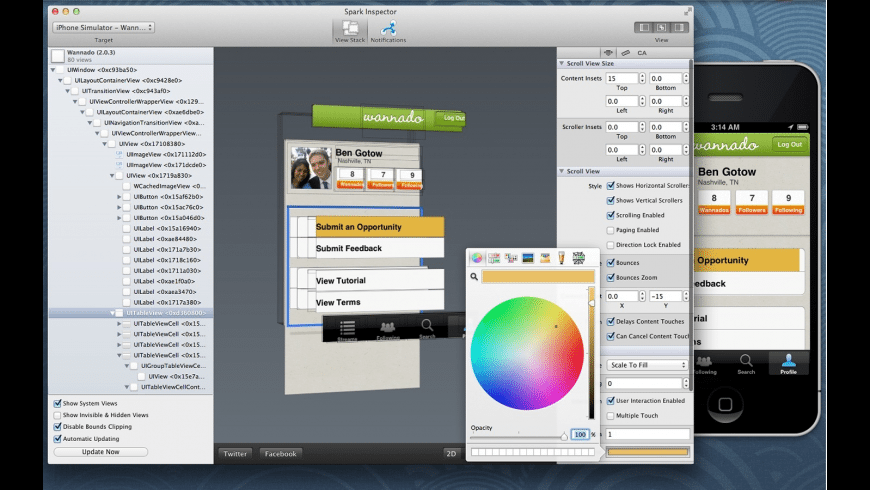Click the Update Now button
The width and height of the screenshot is (870, 490).
pos(100,452)
